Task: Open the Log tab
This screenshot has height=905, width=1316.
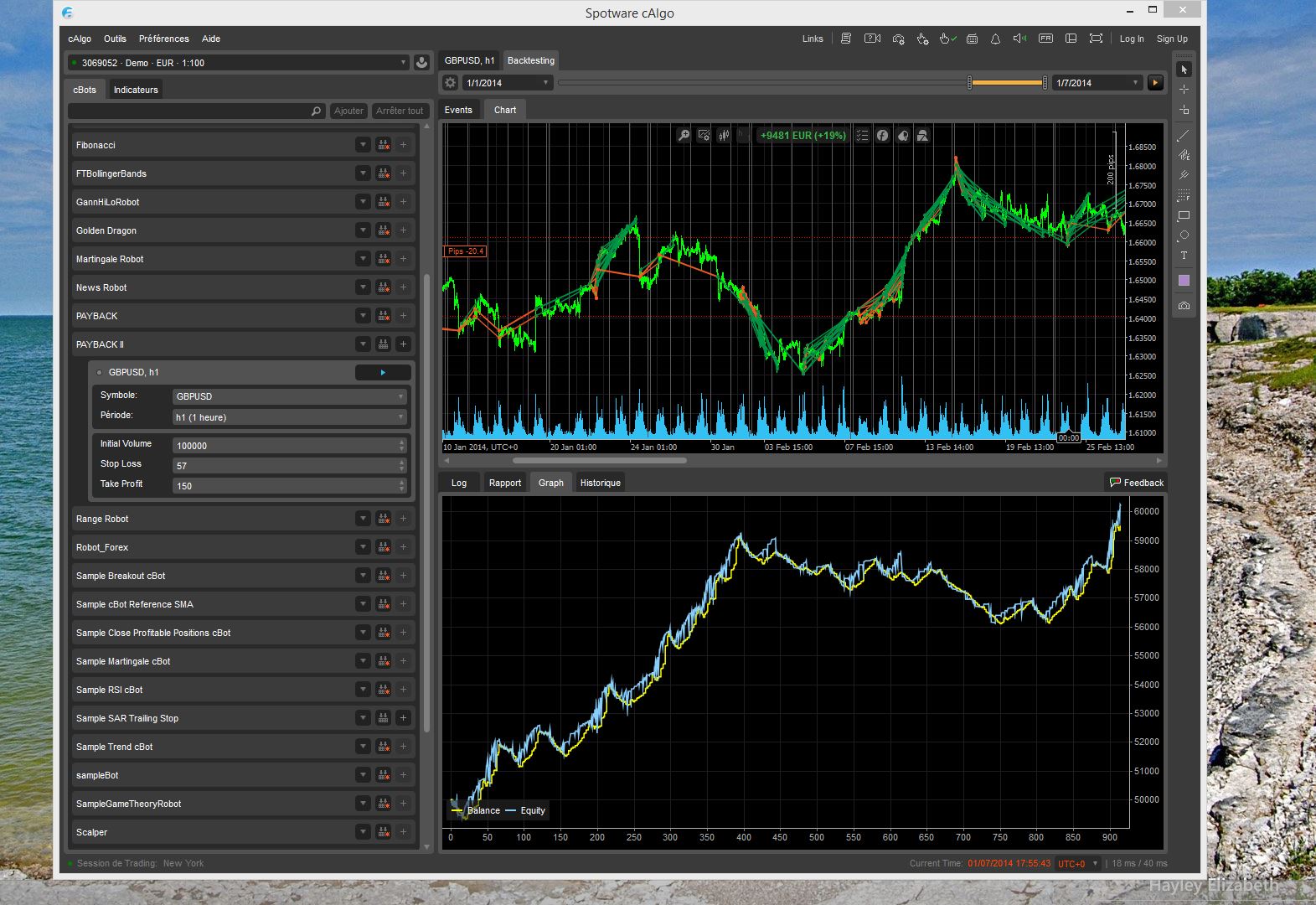Action: pyautogui.click(x=459, y=483)
